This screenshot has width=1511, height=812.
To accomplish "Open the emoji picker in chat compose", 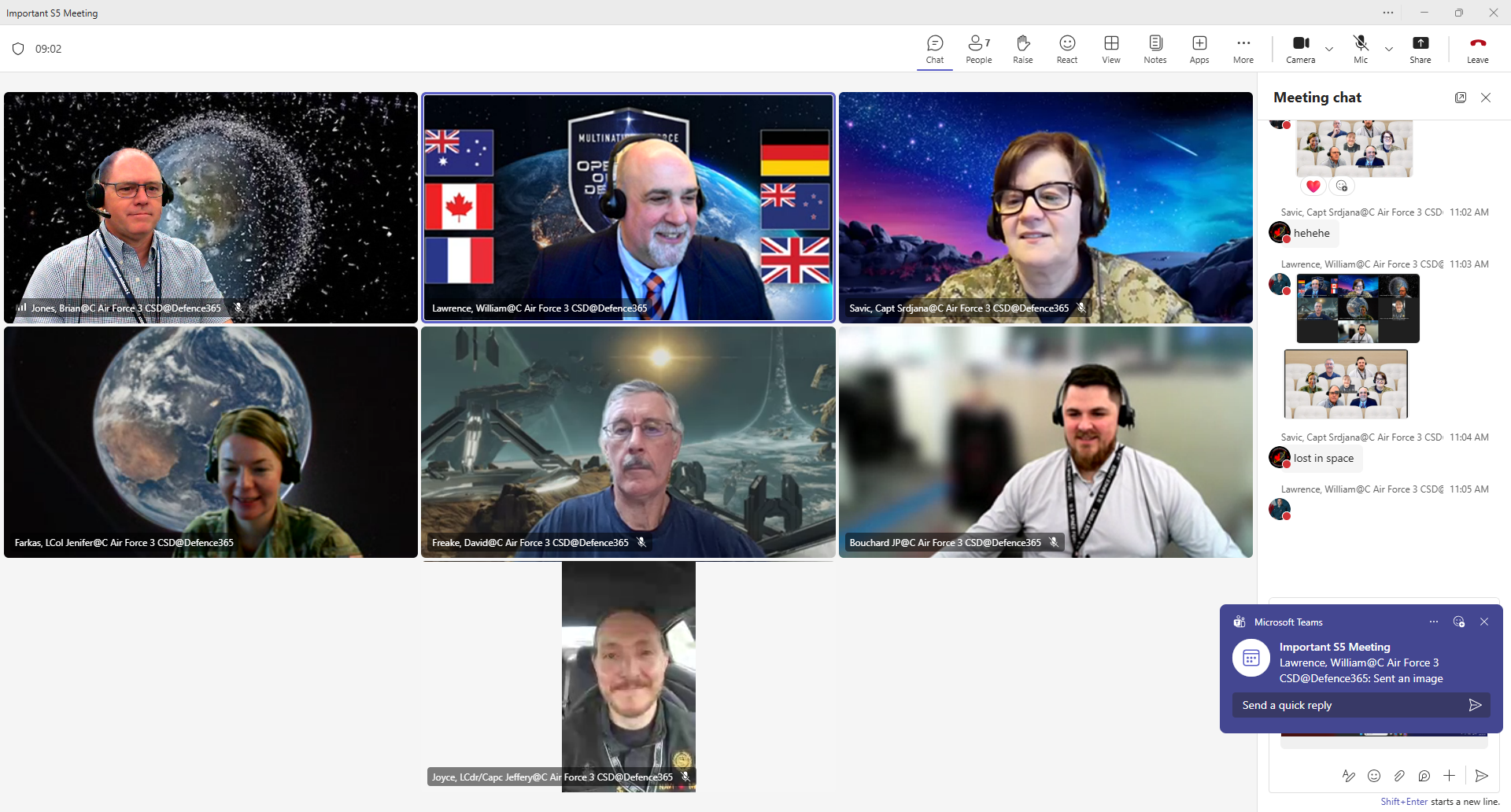I will 1374,776.
